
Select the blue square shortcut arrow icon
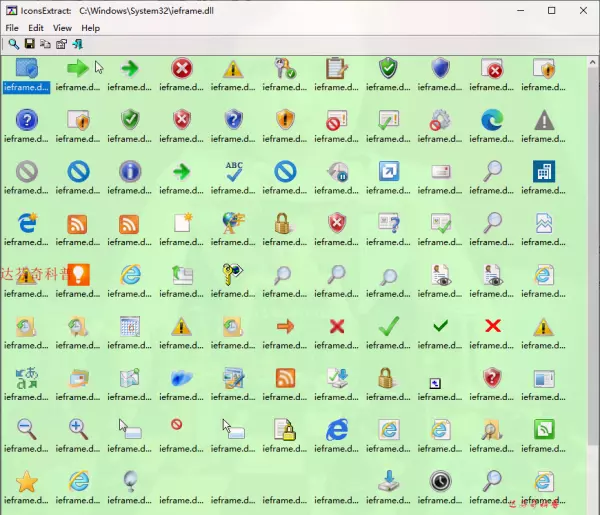389,171
